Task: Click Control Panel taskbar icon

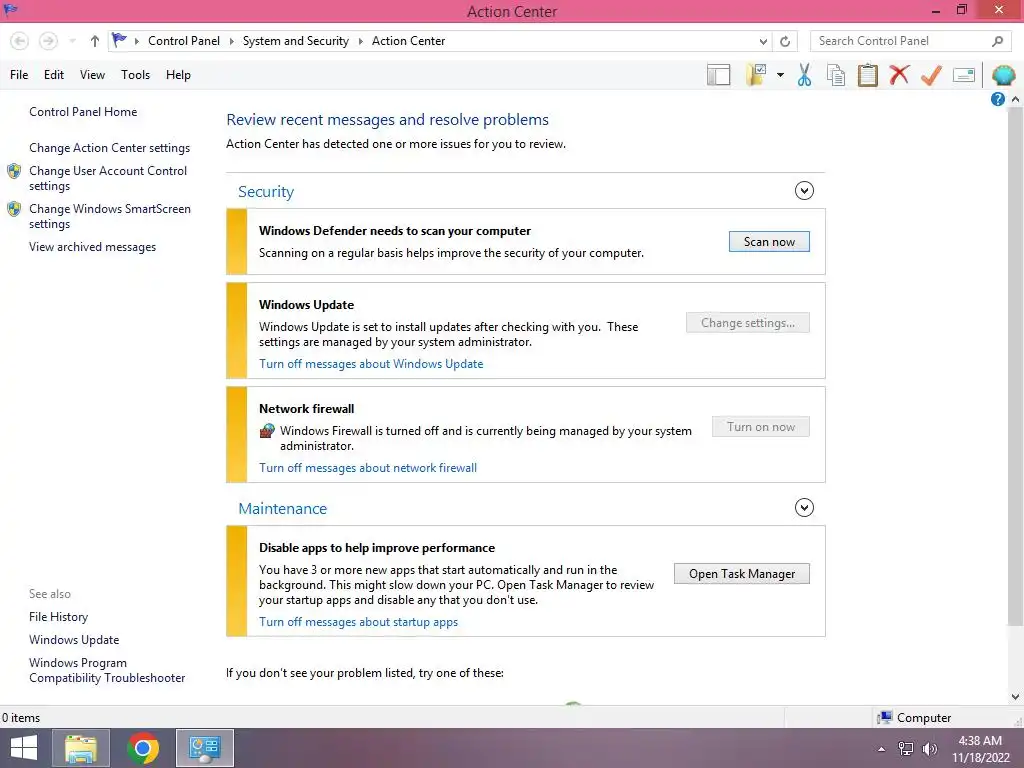Action: 204,748
